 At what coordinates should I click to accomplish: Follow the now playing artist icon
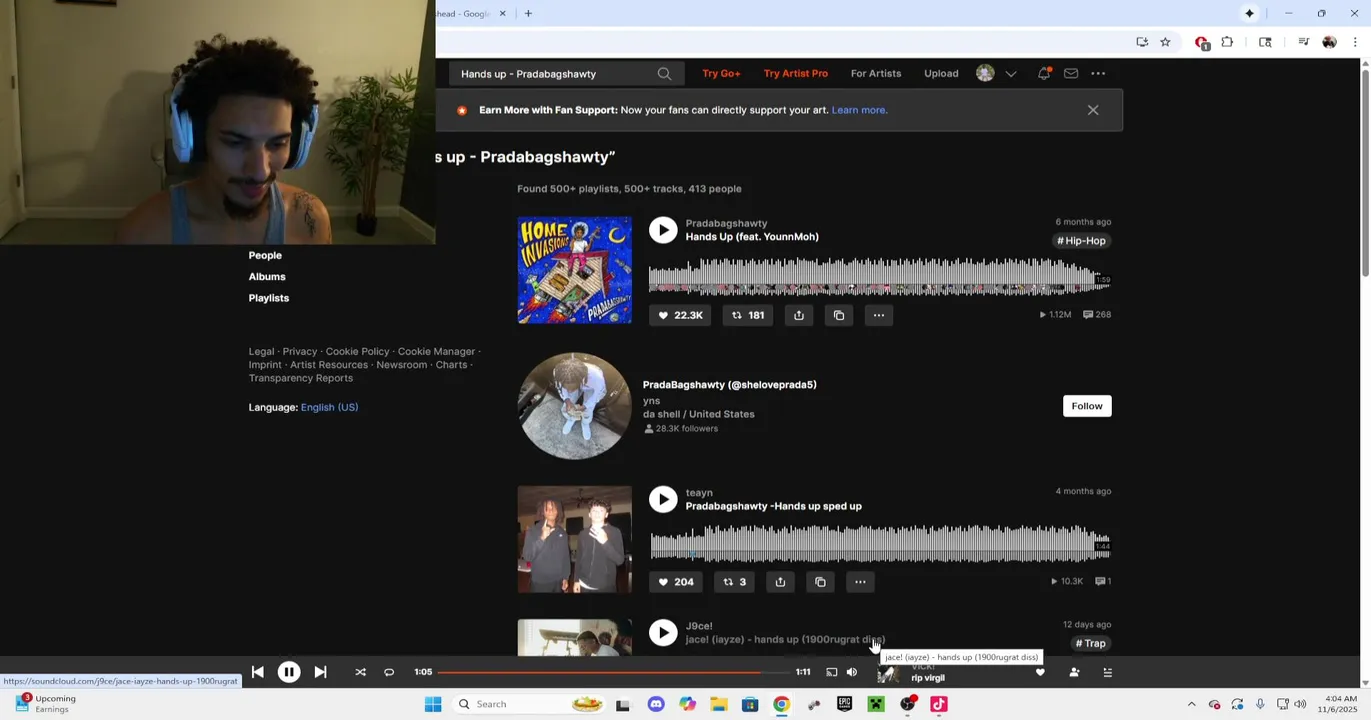(1074, 673)
